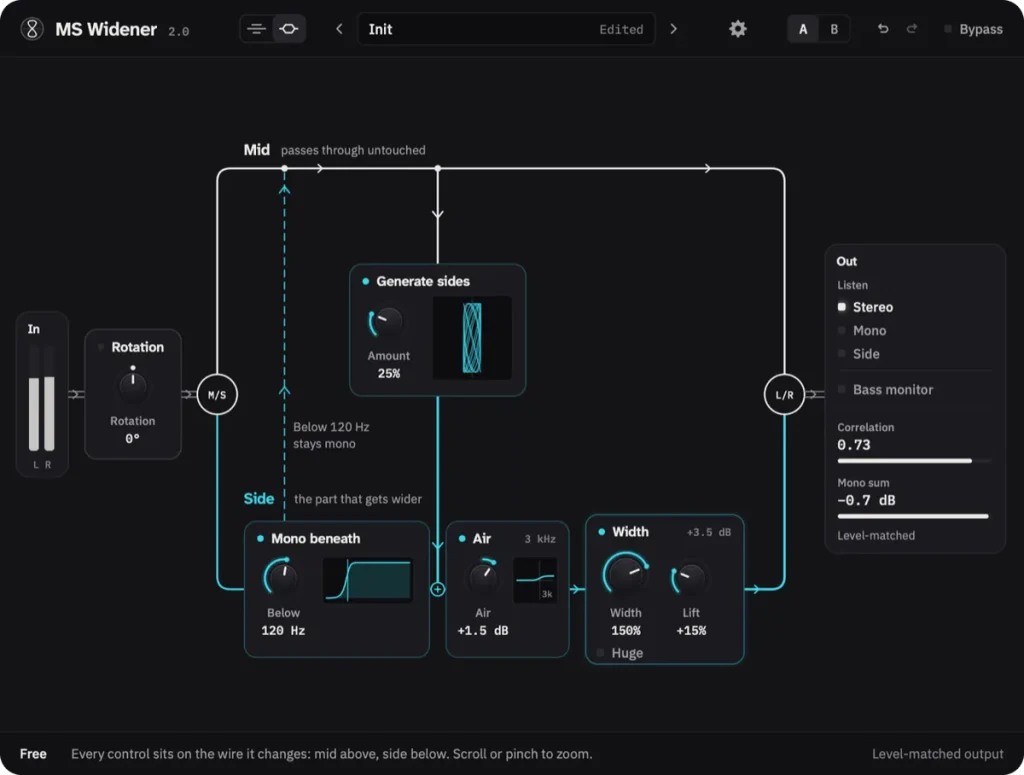This screenshot has height=775, width=1024.
Task: Select the A comparison slot
Action: coord(803,29)
